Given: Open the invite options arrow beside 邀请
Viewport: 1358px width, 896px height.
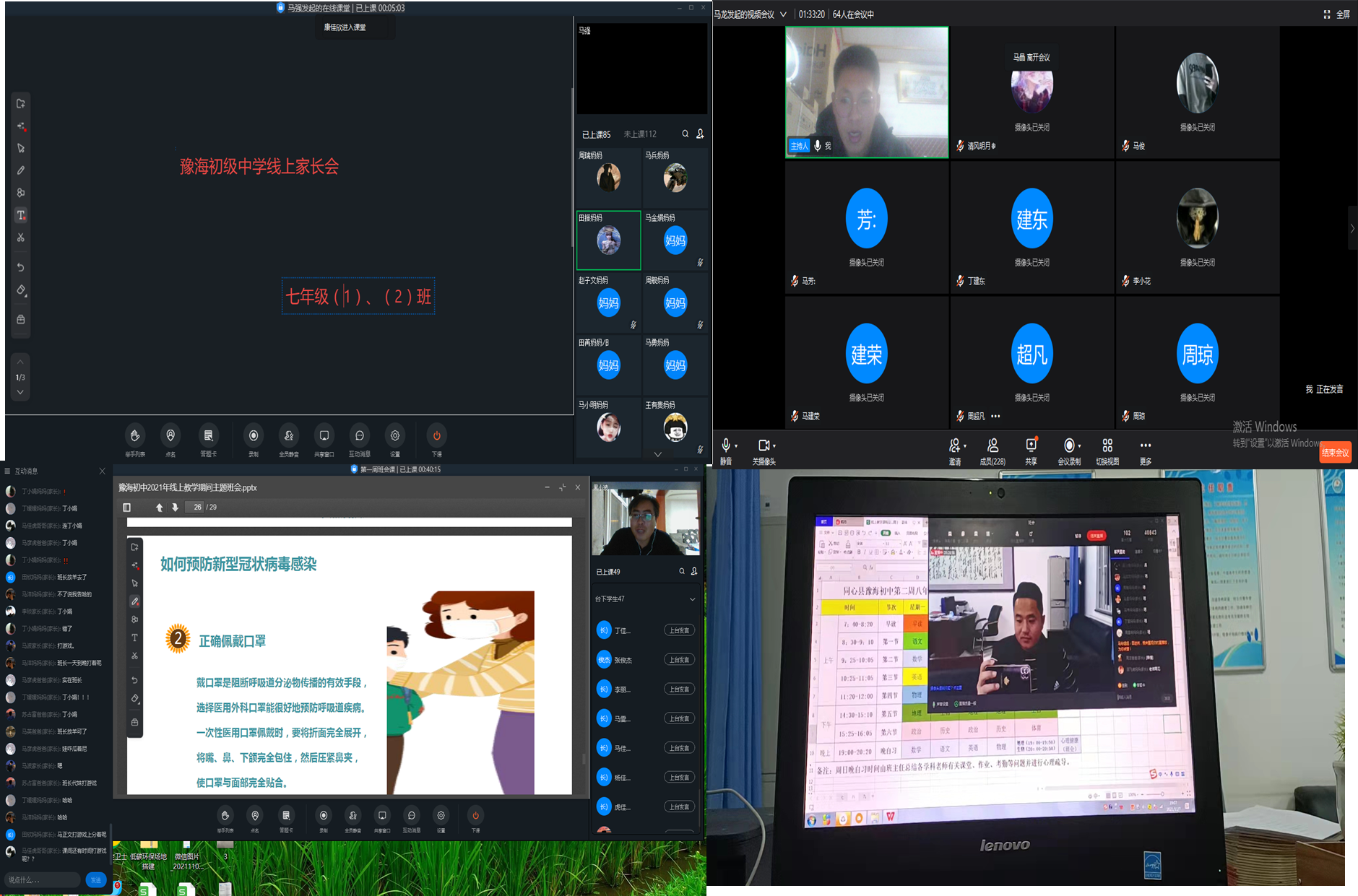Looking at the screenshot, I should click(965, 446).
